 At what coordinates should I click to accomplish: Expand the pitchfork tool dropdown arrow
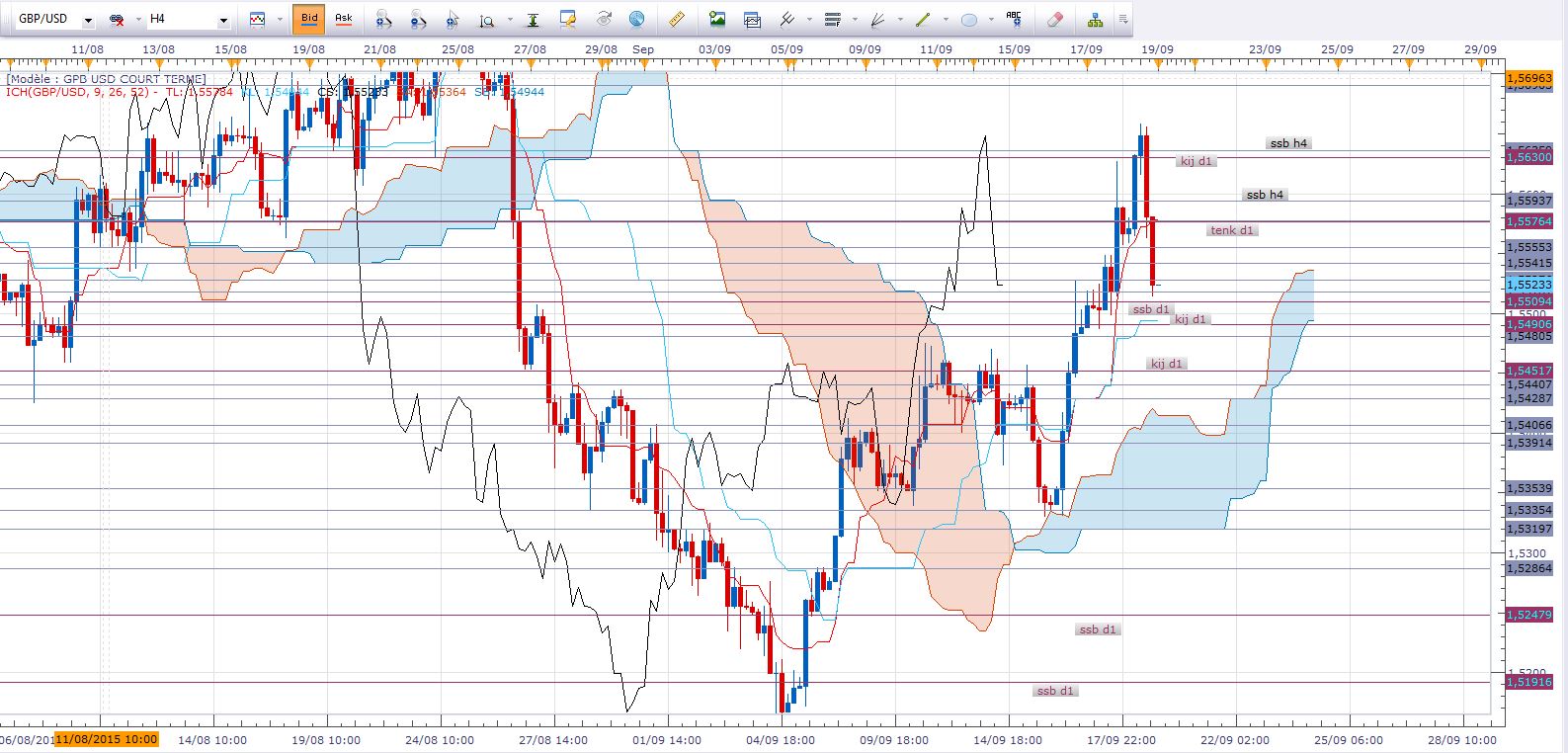(809, 20)
